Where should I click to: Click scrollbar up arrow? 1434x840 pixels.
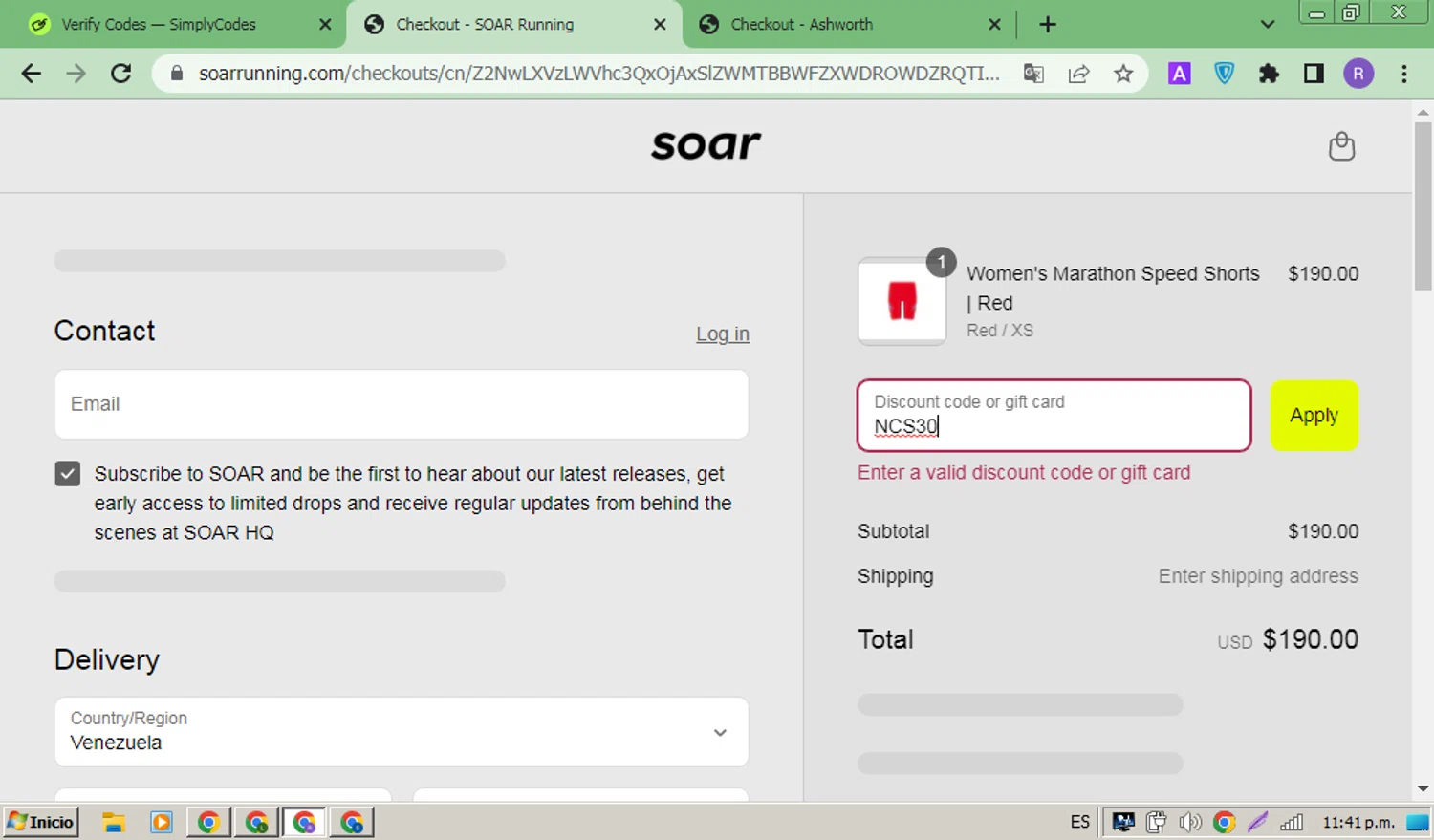pyautogui.click(x=1423, y=112)
